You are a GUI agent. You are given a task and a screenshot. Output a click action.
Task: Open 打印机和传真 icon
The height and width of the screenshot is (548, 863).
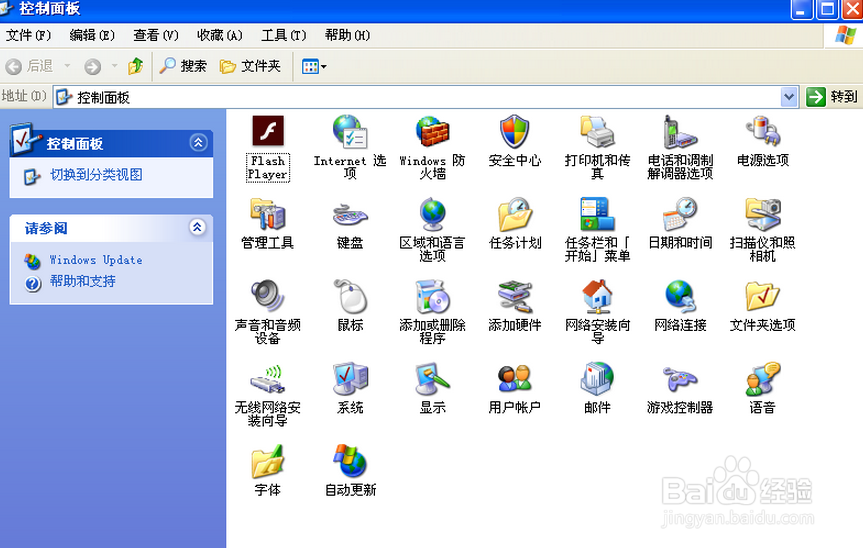(x=598, y=131)
